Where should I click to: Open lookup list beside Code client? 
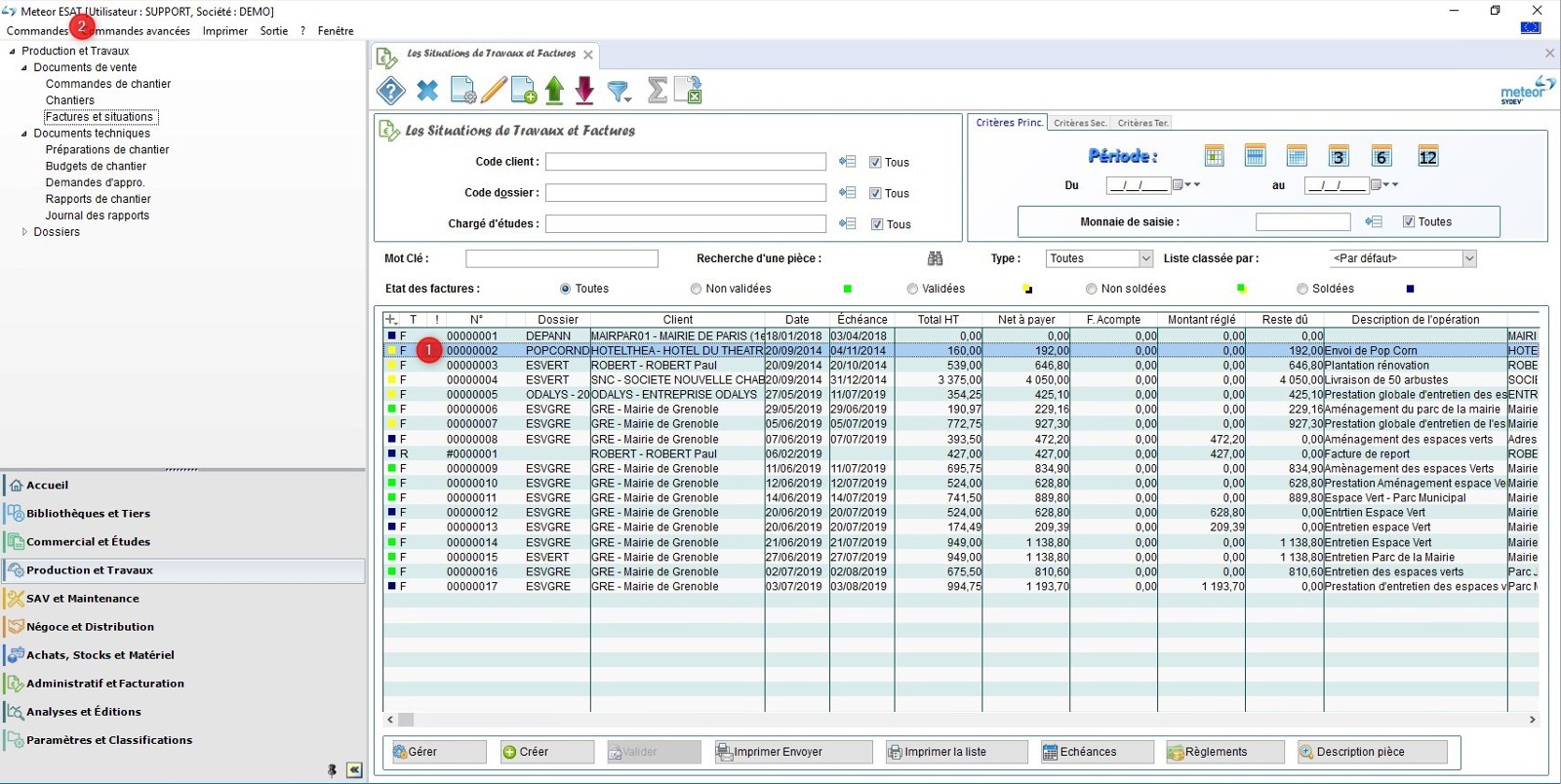pos(847,162)
